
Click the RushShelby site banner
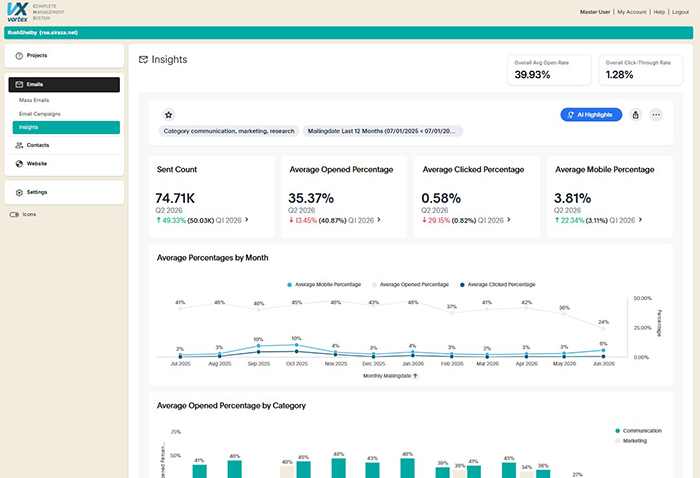pyautogui.click(x=349, y=33)
